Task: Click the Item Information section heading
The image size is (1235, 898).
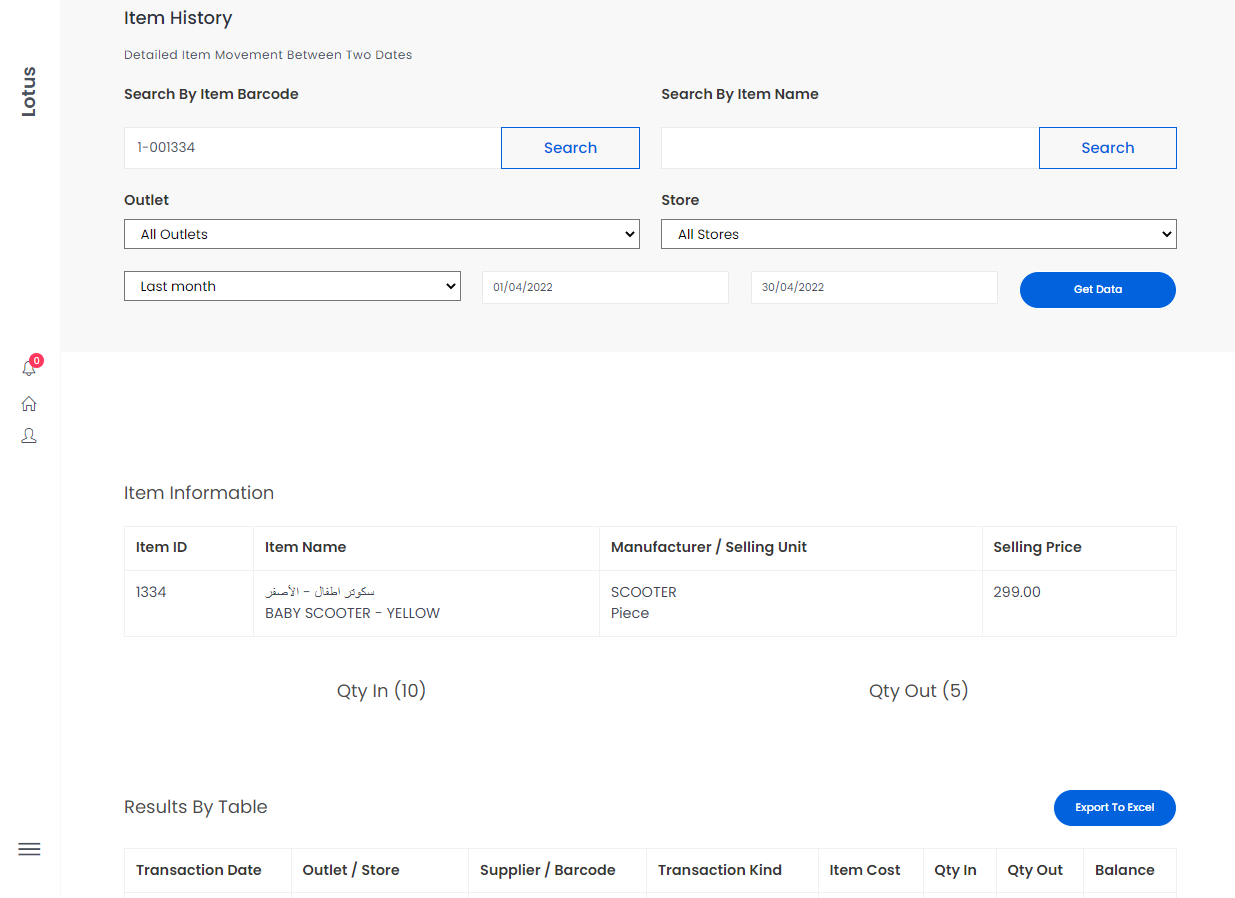Action: (x=199, y=493)
